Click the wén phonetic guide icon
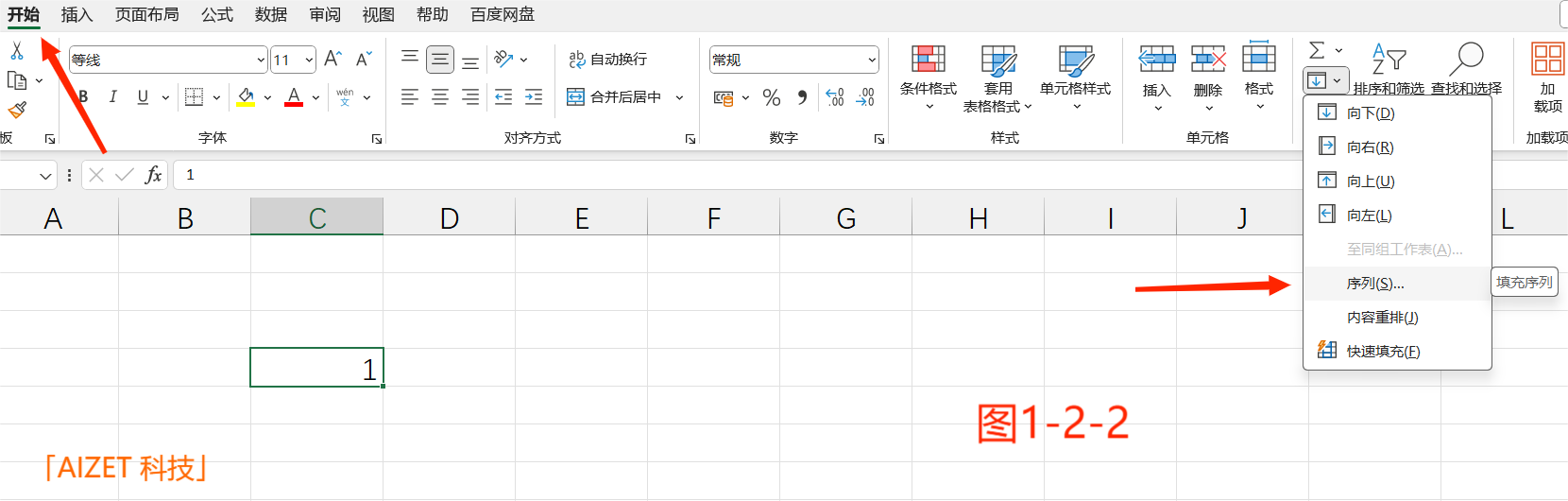1568x501 pixels. coord(345,96)
